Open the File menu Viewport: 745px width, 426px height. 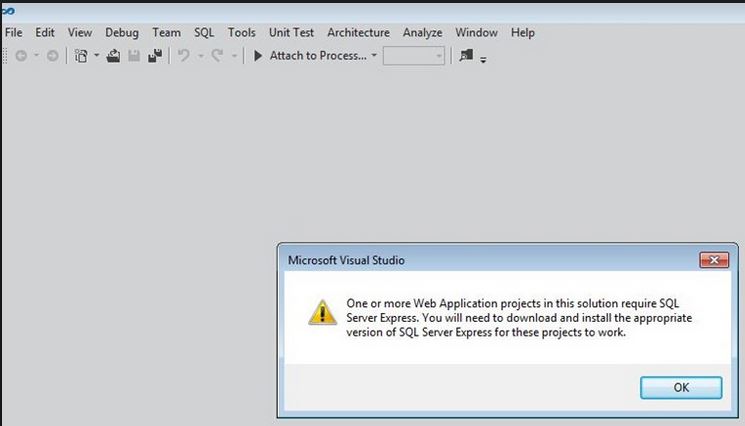pos(13,33)
